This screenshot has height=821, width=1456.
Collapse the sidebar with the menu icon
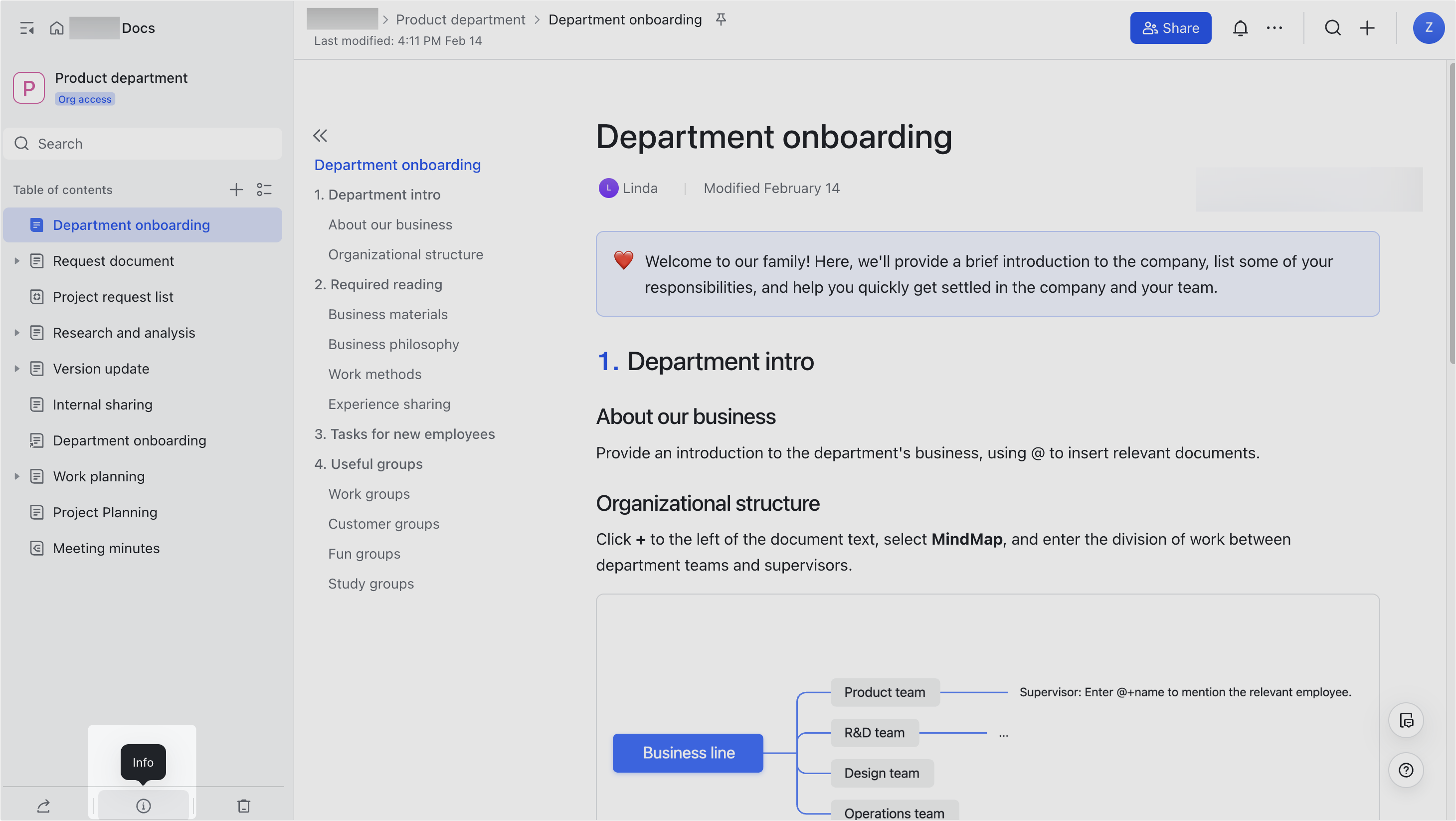pos(26,28)
